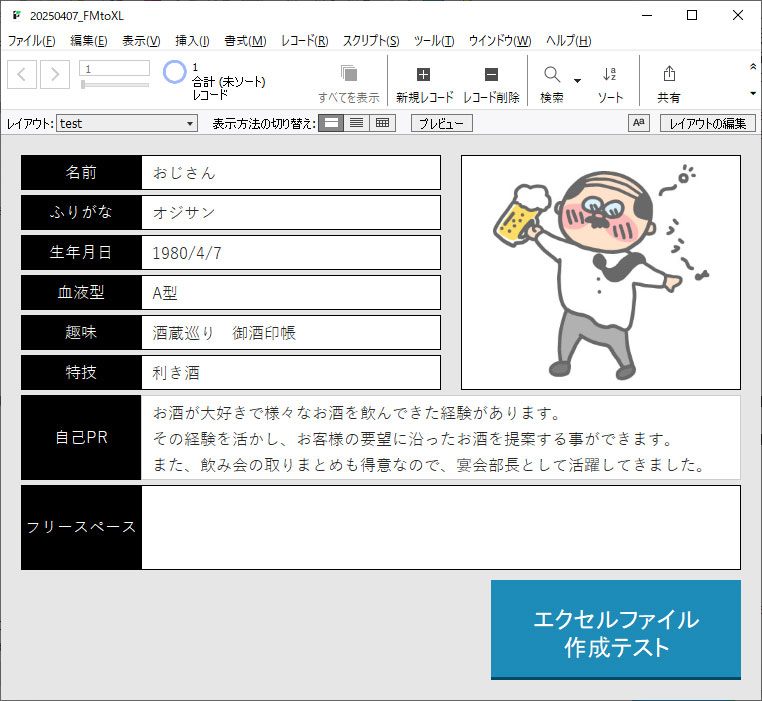This screenshot has width=762, height=701.
Task: Click Show All (すべてを表示) icon
Action: click(349, 74)
